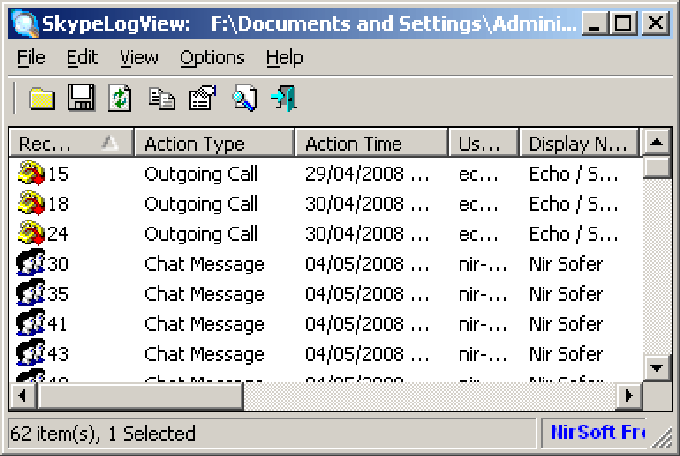Click the vertical scrollbar thumb
This screenshot has width=680, height=456.
pos(657,167)
